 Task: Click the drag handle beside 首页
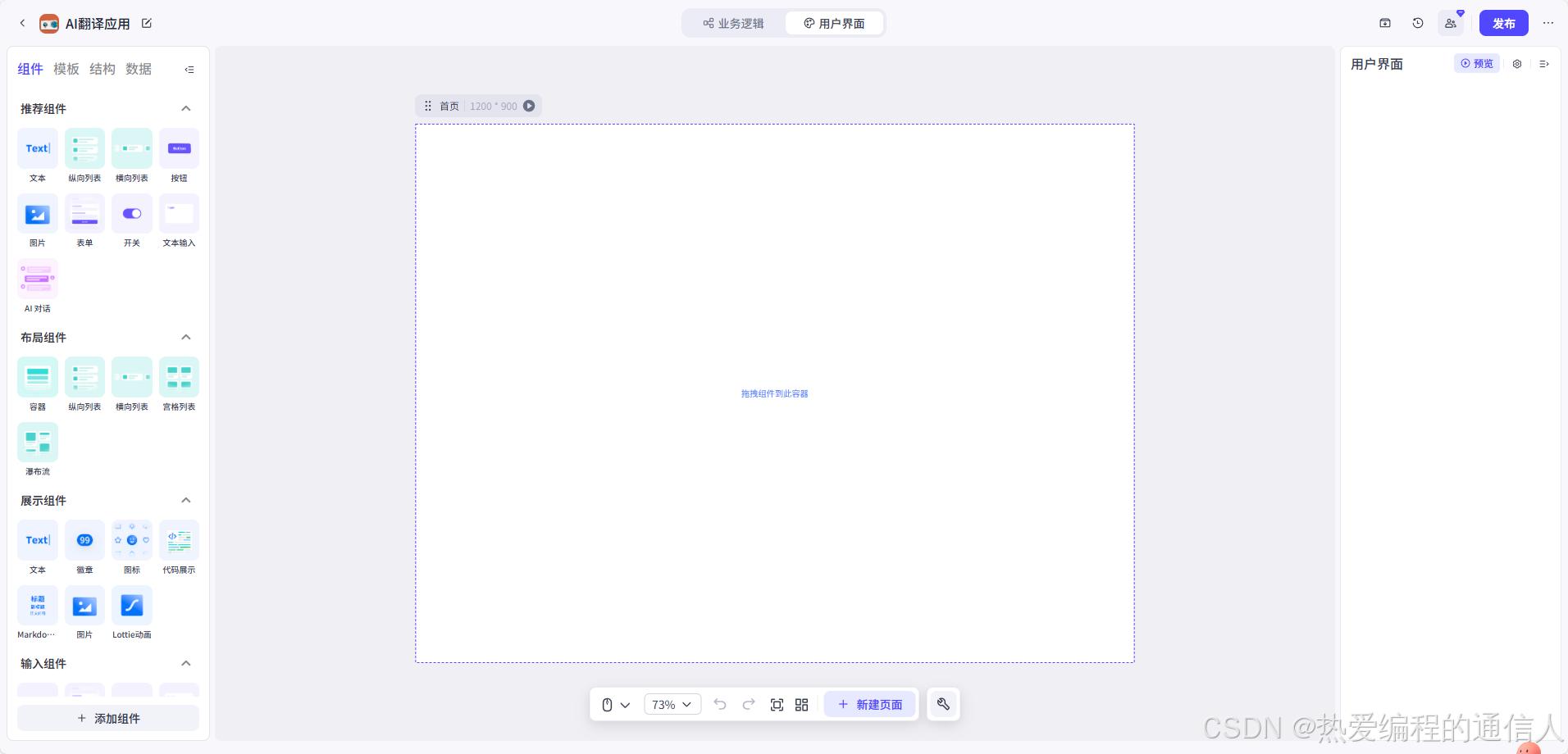tap(428, 106)
